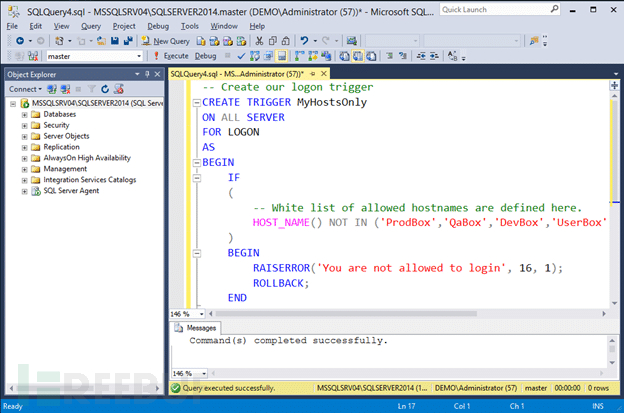Open the Project menu
Image resolution: width=624 pixels, height=413 pixels.
124,26
